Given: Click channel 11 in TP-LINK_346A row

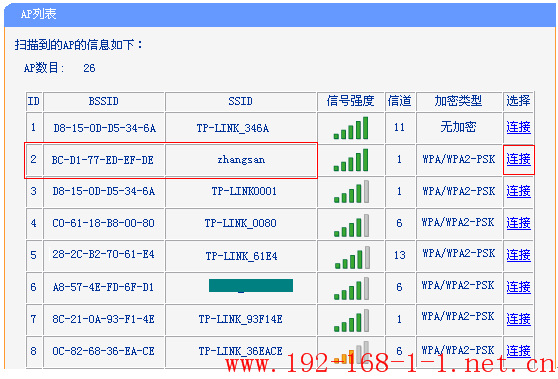Looking at the screenshot, I should [x=399, y=127].
